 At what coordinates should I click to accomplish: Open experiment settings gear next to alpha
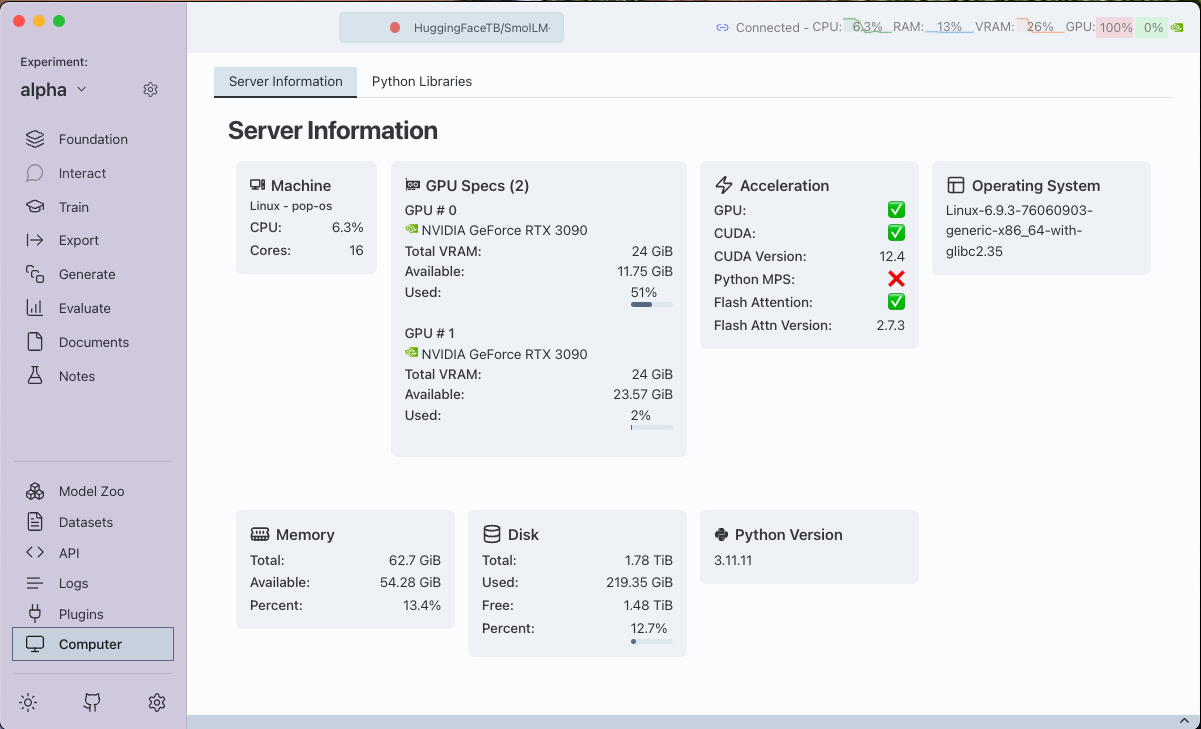tap(150, 90)
